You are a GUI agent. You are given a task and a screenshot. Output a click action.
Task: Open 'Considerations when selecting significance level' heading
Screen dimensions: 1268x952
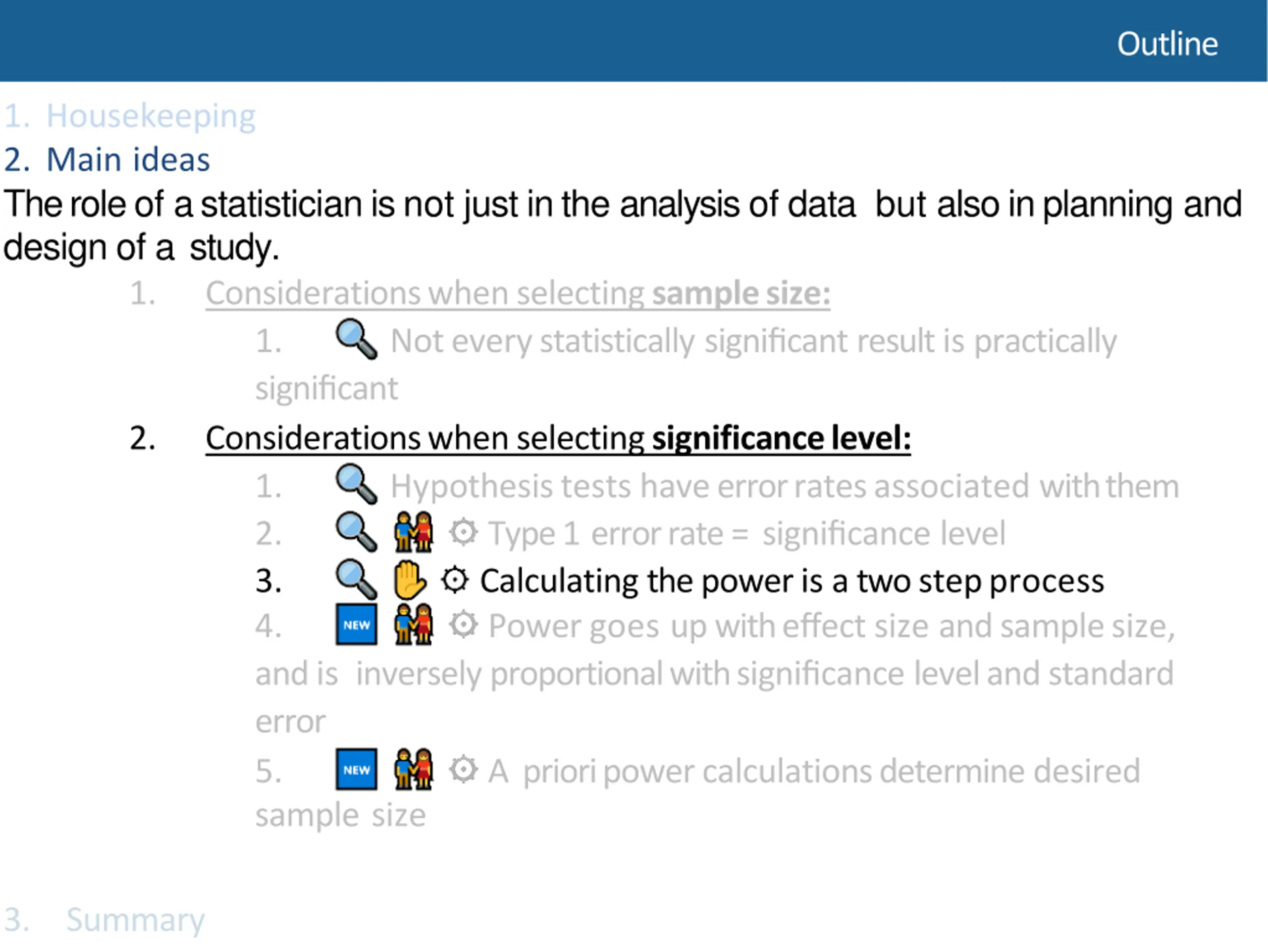558,439
